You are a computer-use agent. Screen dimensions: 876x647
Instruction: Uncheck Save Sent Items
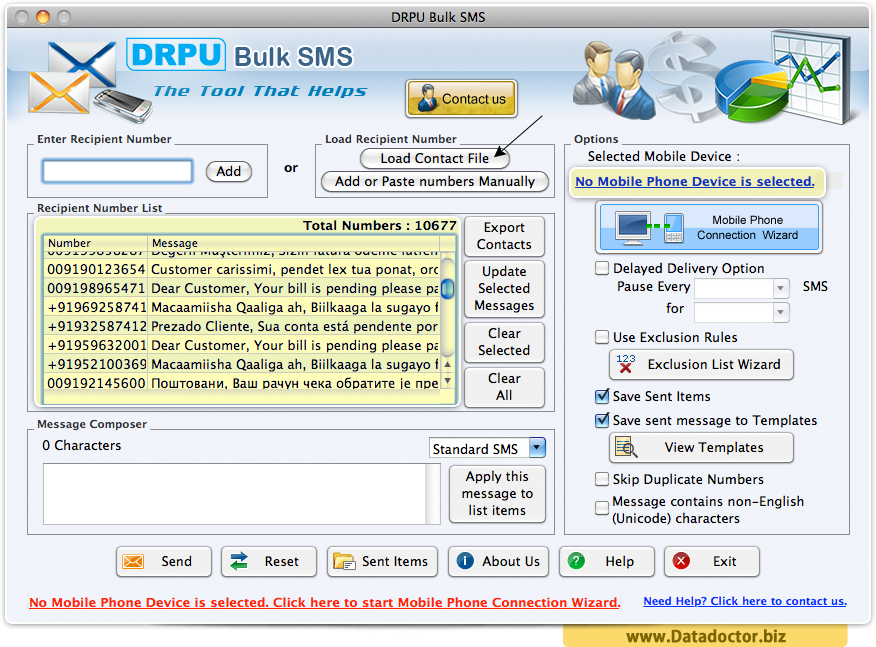coord(602,396)
